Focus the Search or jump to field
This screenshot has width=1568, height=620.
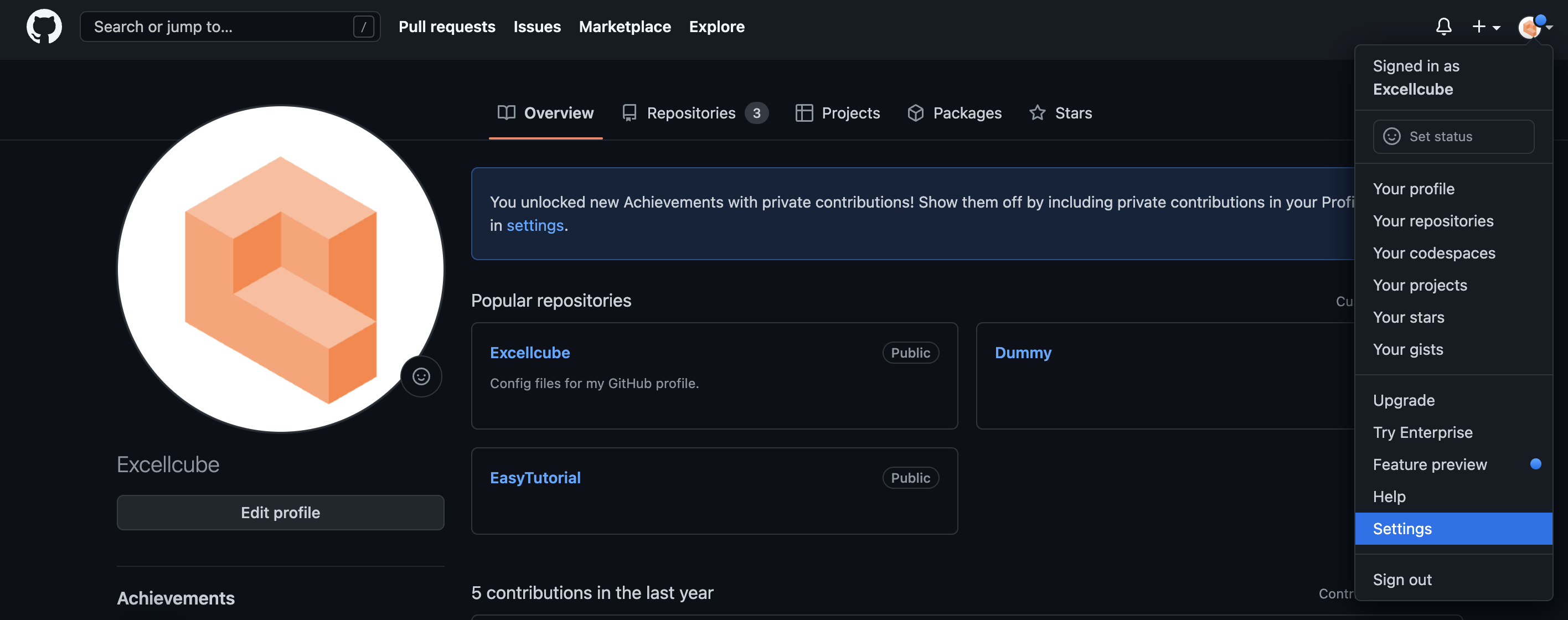point(219,27)
